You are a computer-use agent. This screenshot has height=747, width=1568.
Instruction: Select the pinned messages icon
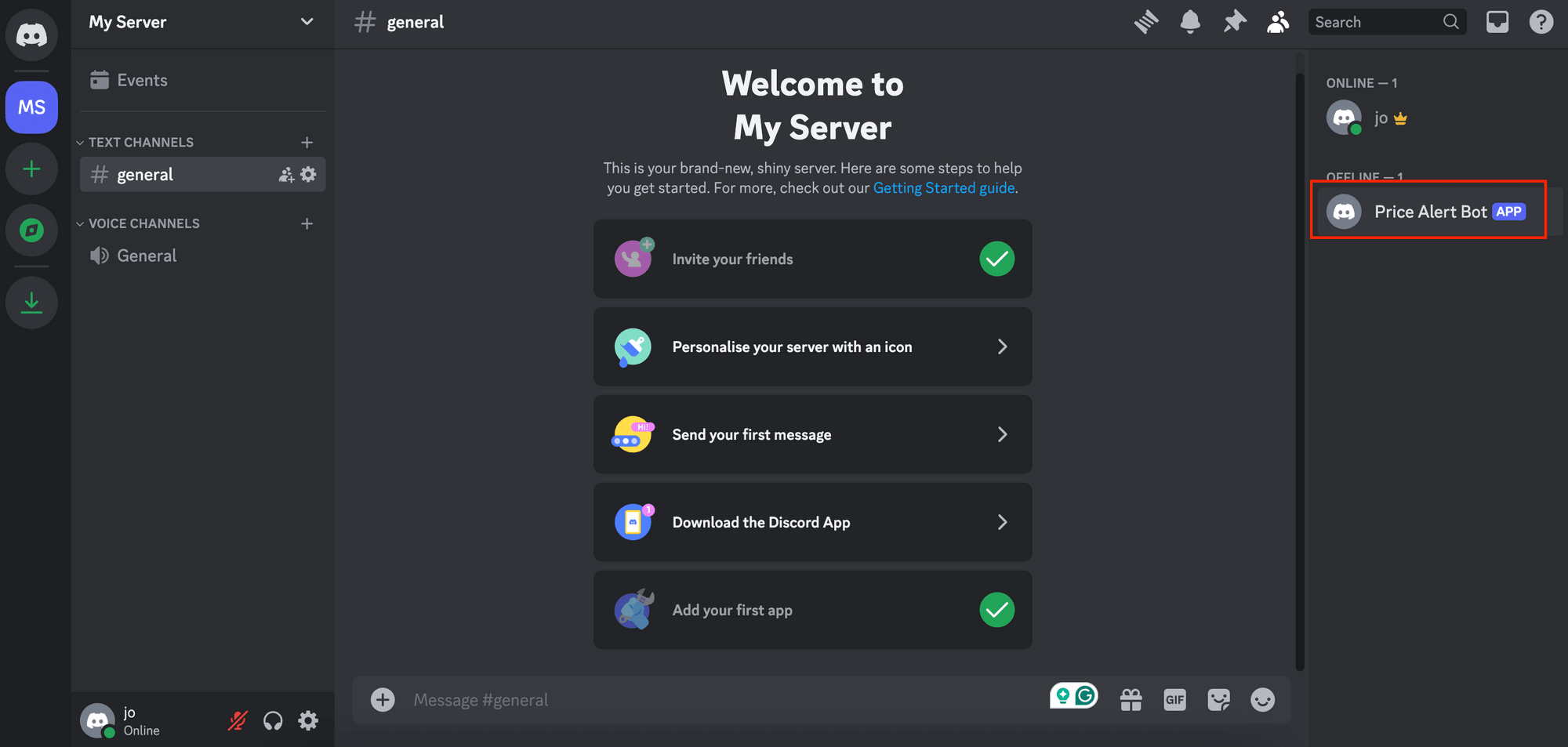(1234, 21)
